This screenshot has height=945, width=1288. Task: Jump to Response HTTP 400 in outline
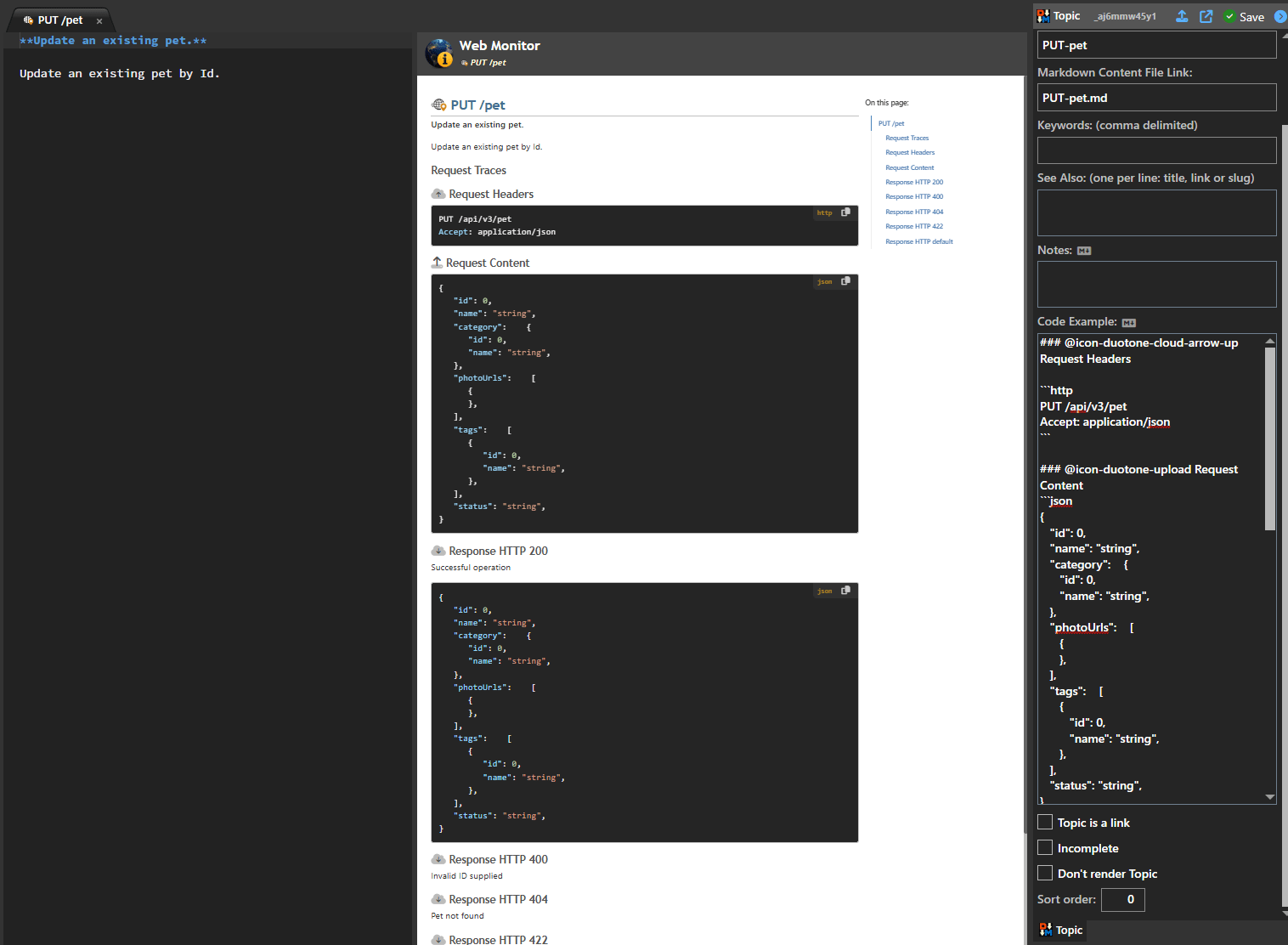[914, 196]
